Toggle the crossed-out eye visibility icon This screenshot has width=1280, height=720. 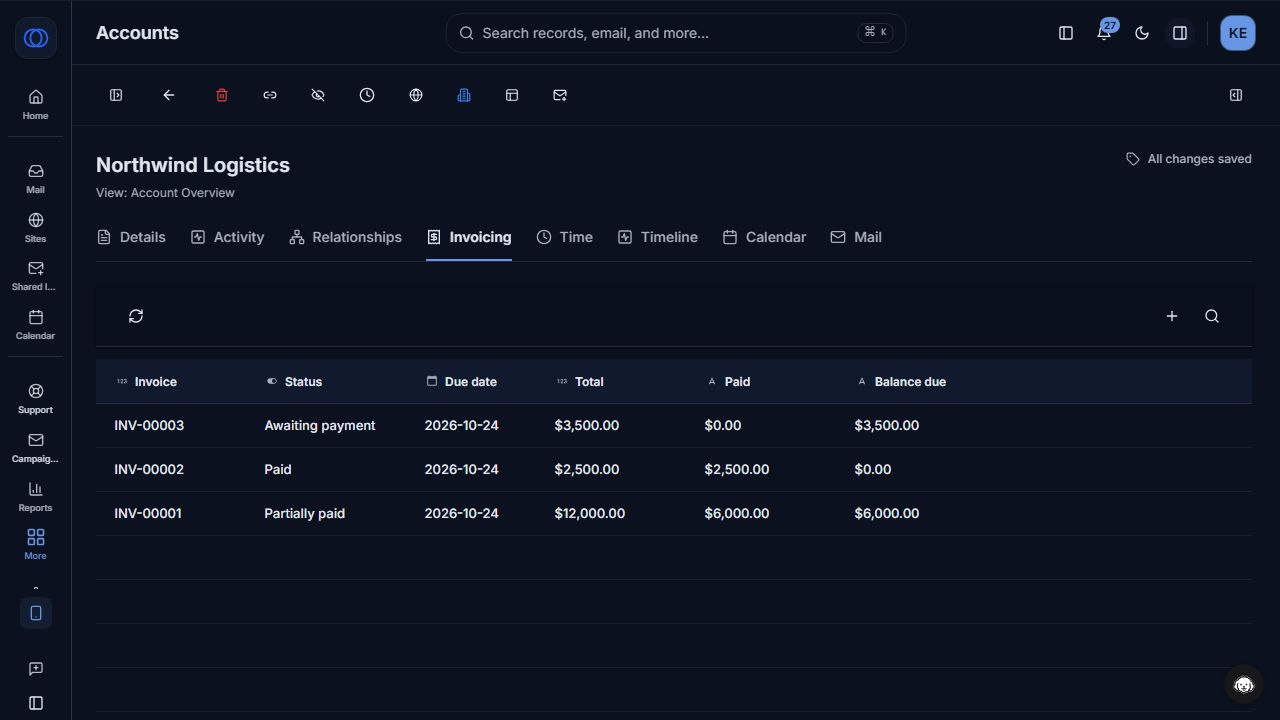(318, 95)
